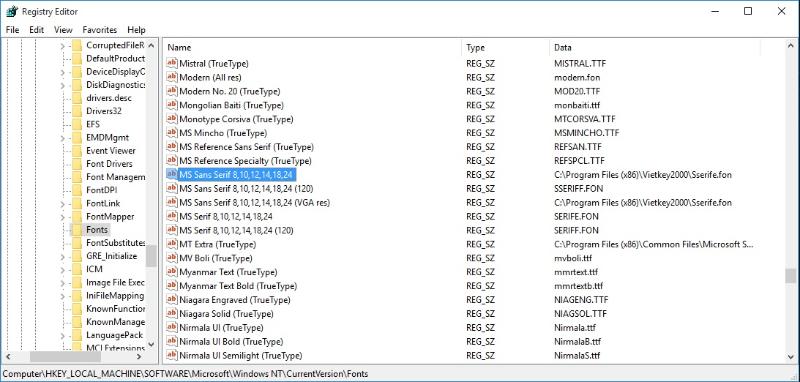
Task: Click the Nirmala UI Bold value icon
Action: click(x=172, y=341)
